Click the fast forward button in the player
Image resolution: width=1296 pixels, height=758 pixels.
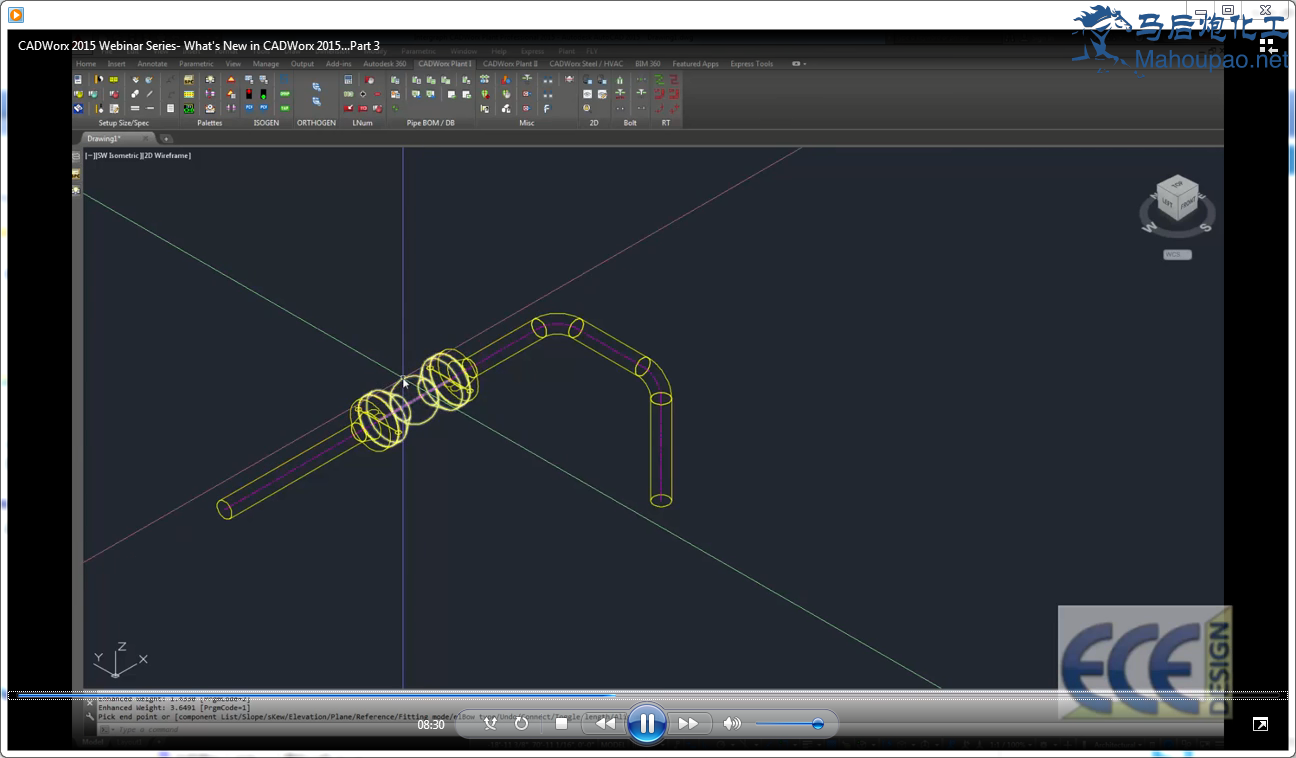click(688, 723)
